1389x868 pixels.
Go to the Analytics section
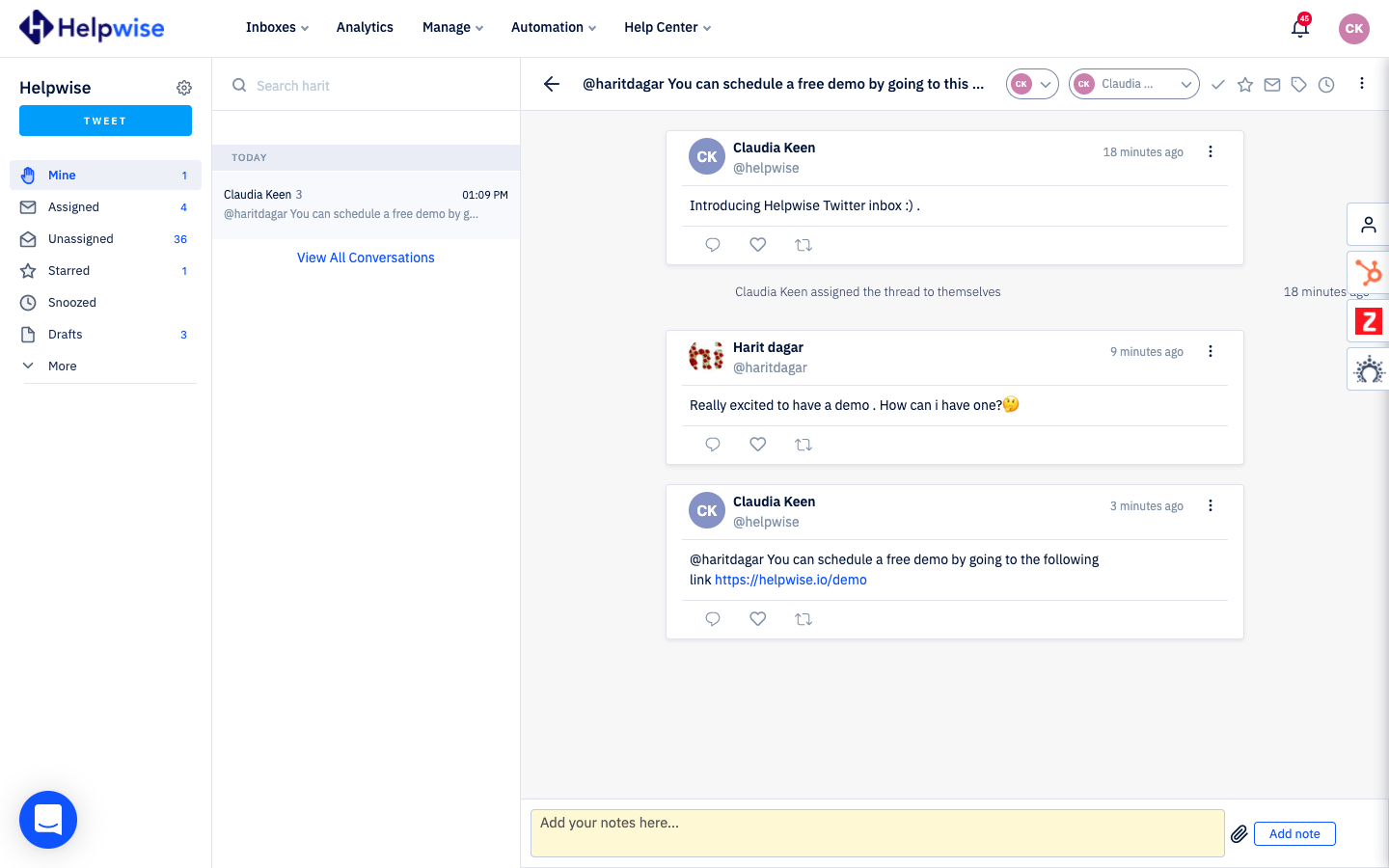point(365,27)
